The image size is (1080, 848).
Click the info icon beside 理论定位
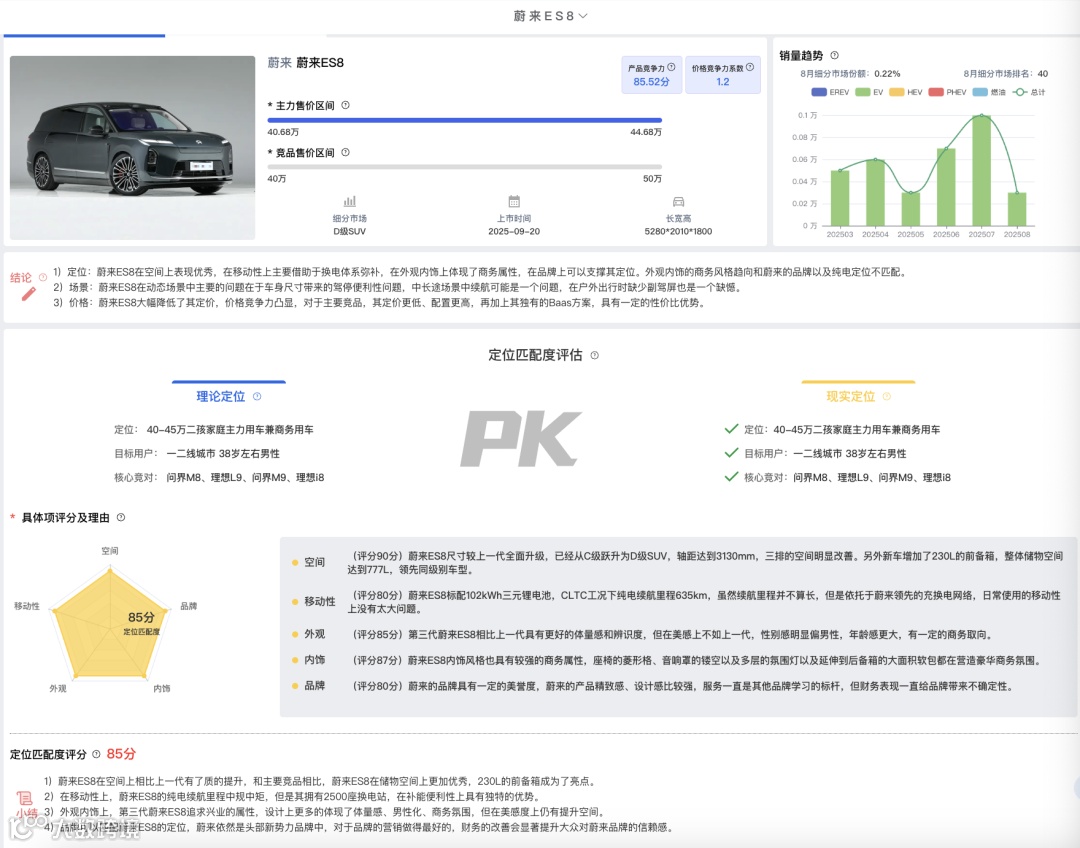pos(257,396)
